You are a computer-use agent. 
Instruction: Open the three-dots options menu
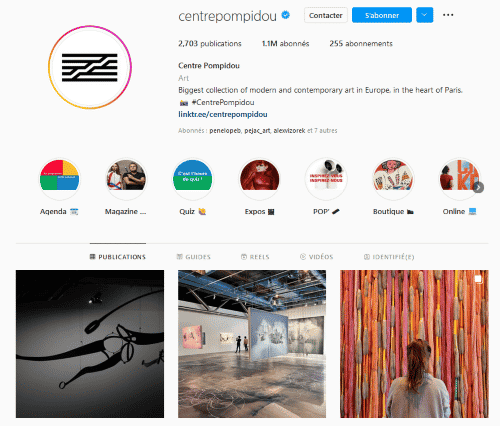point(448,15)
